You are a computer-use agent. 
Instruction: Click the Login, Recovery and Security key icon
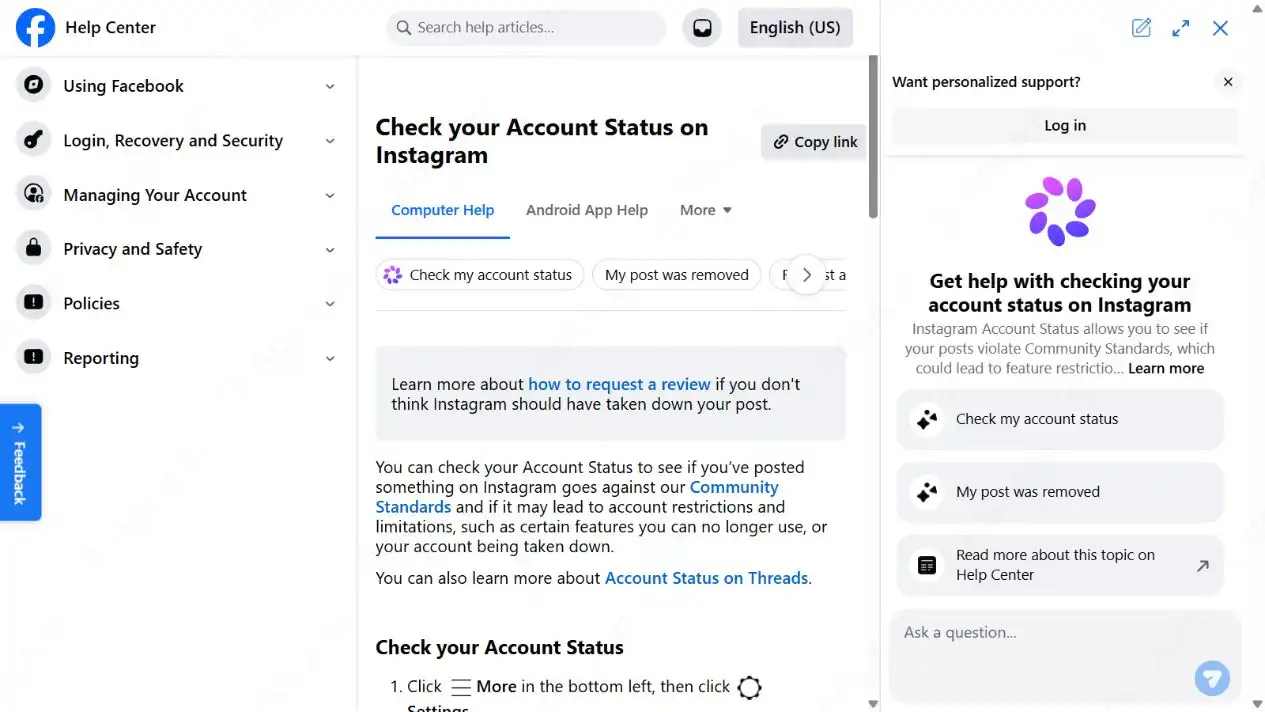(34, 140)
